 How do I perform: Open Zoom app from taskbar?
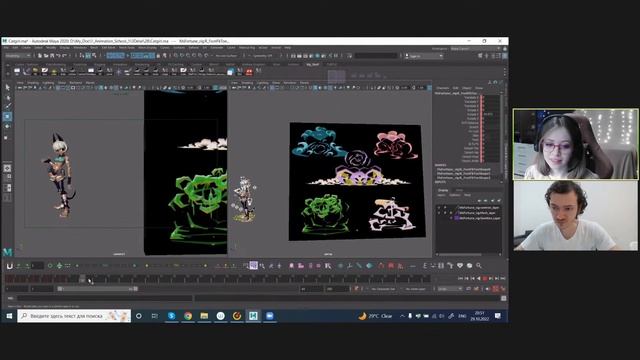tap(270, 316)
